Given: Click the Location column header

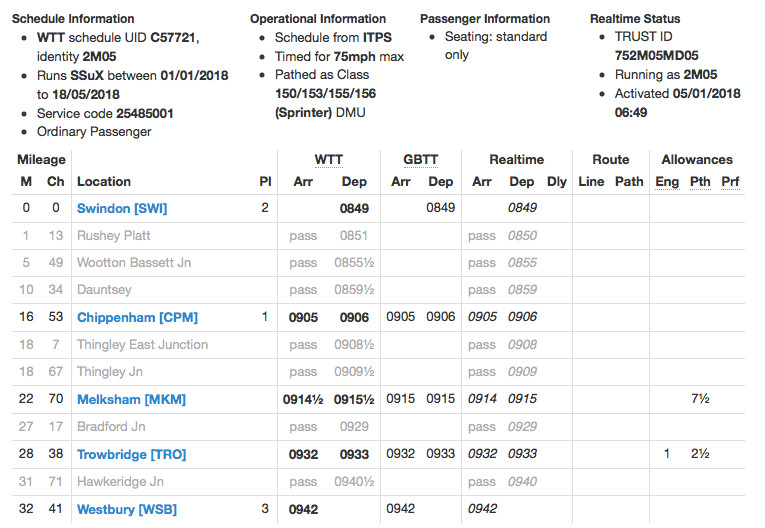Looking at the screenshot, I should [x=104, y=181].
